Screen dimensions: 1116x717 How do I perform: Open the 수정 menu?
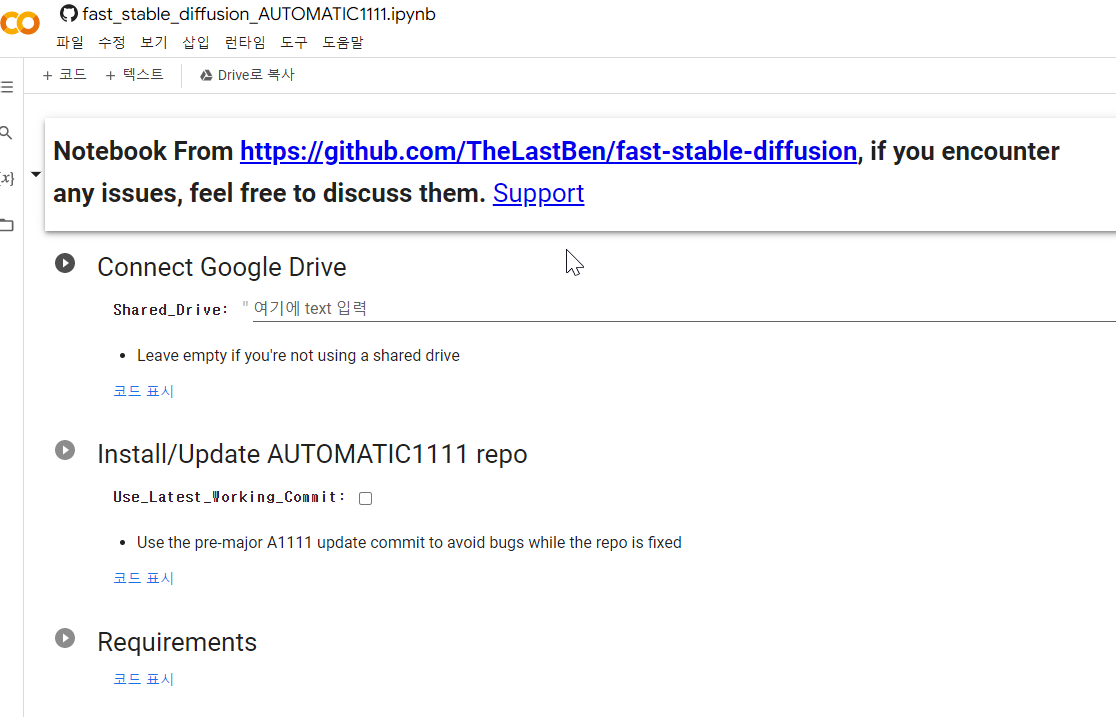pos(112,43)
